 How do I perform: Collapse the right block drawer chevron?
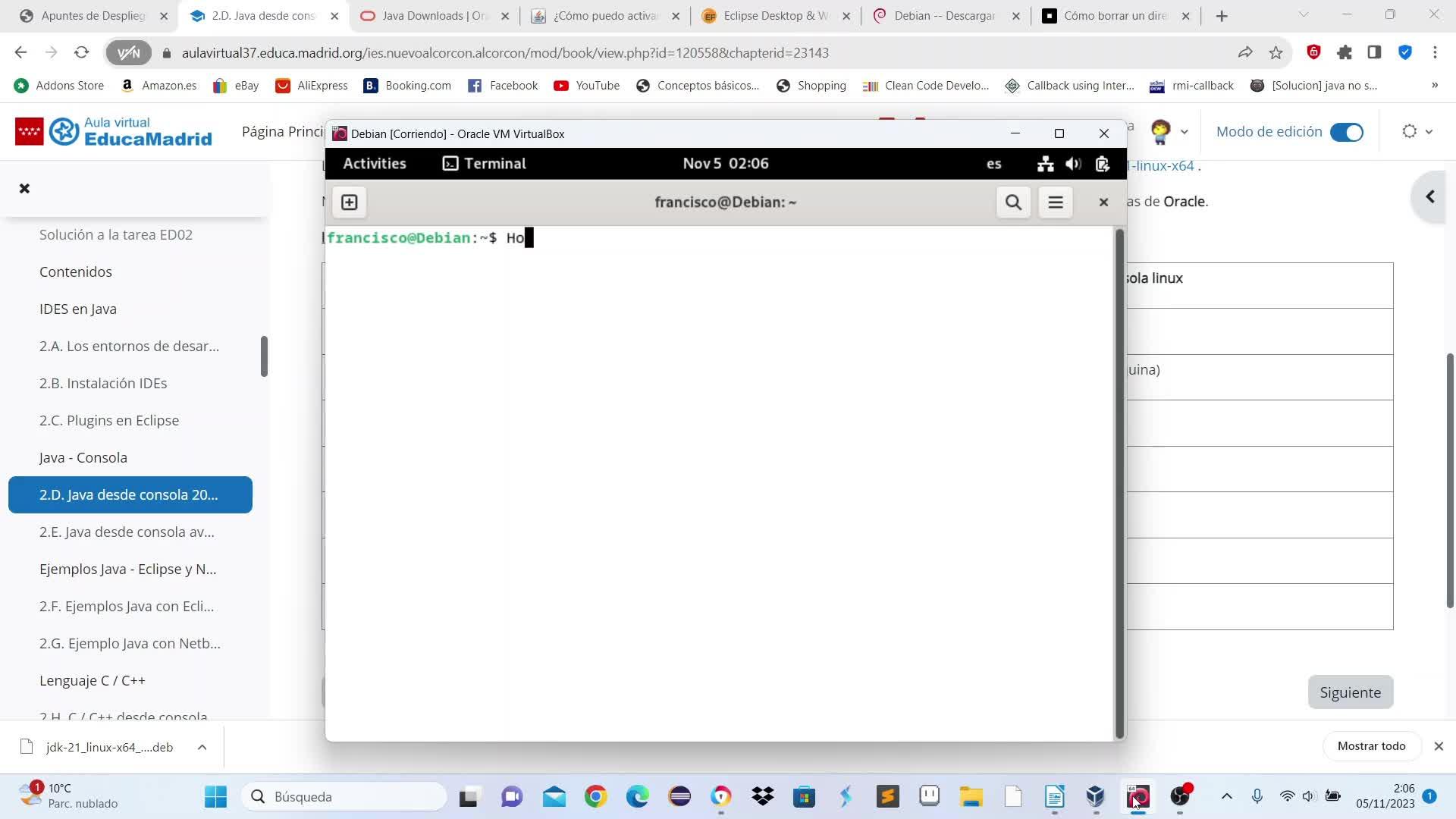point(1430,197)
